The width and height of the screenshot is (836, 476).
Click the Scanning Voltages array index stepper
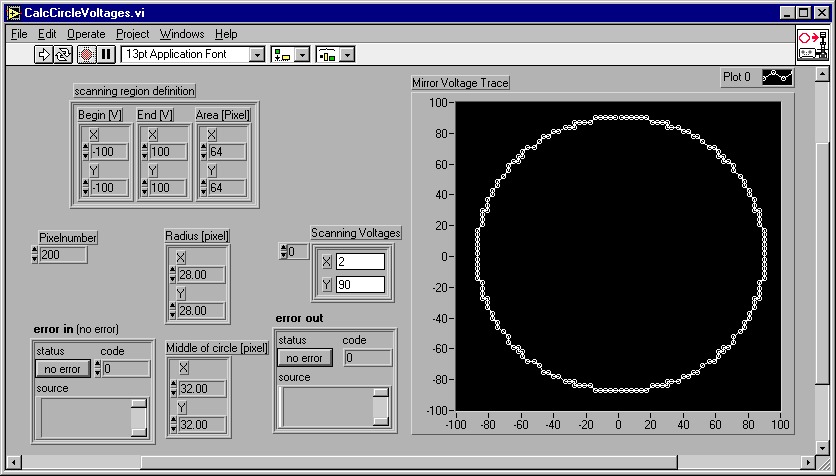point(282,252)
